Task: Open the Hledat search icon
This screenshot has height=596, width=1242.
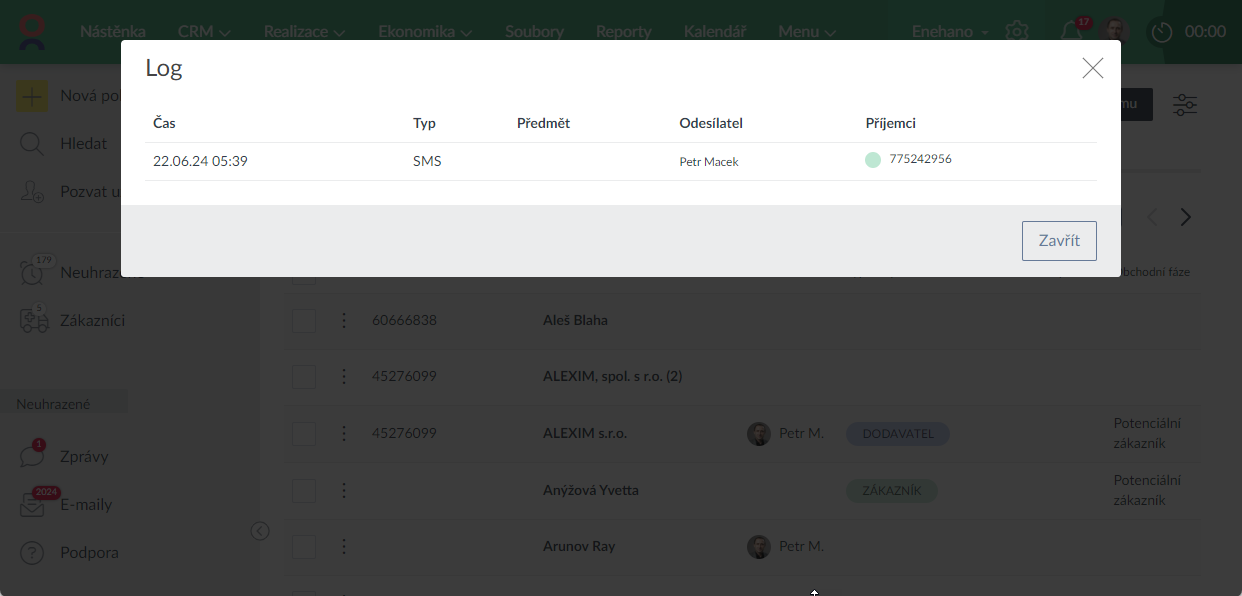Action: [x=32, y=144]
